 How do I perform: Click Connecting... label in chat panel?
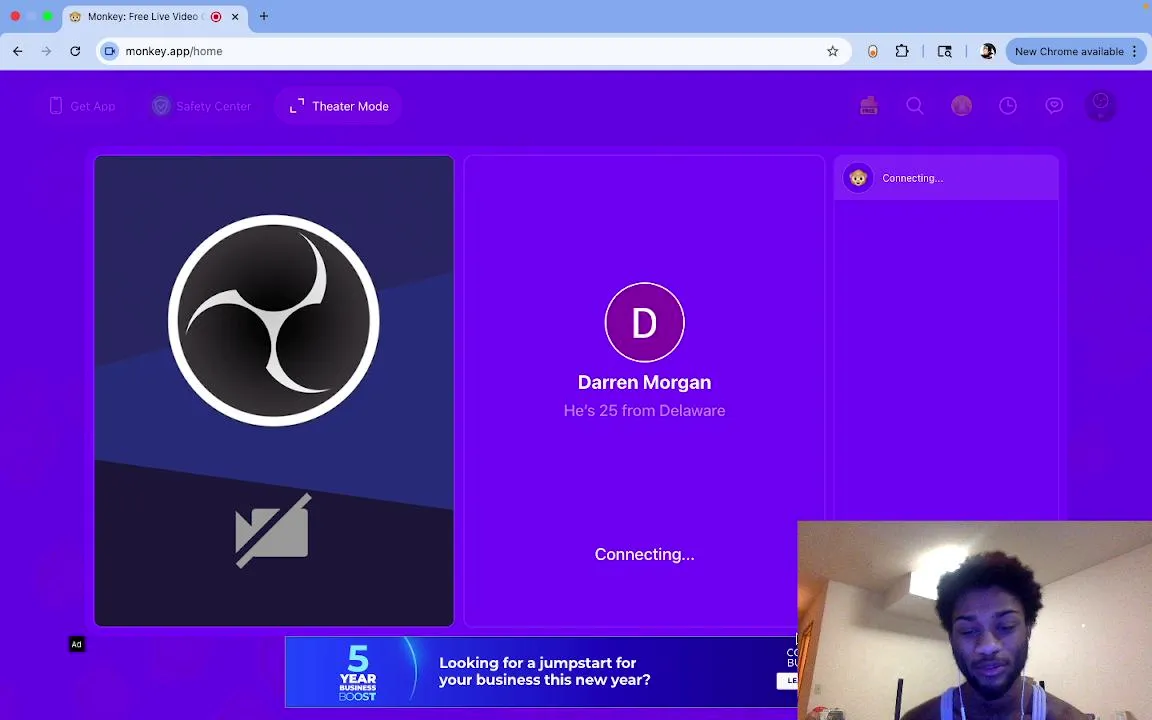point(912,178)
